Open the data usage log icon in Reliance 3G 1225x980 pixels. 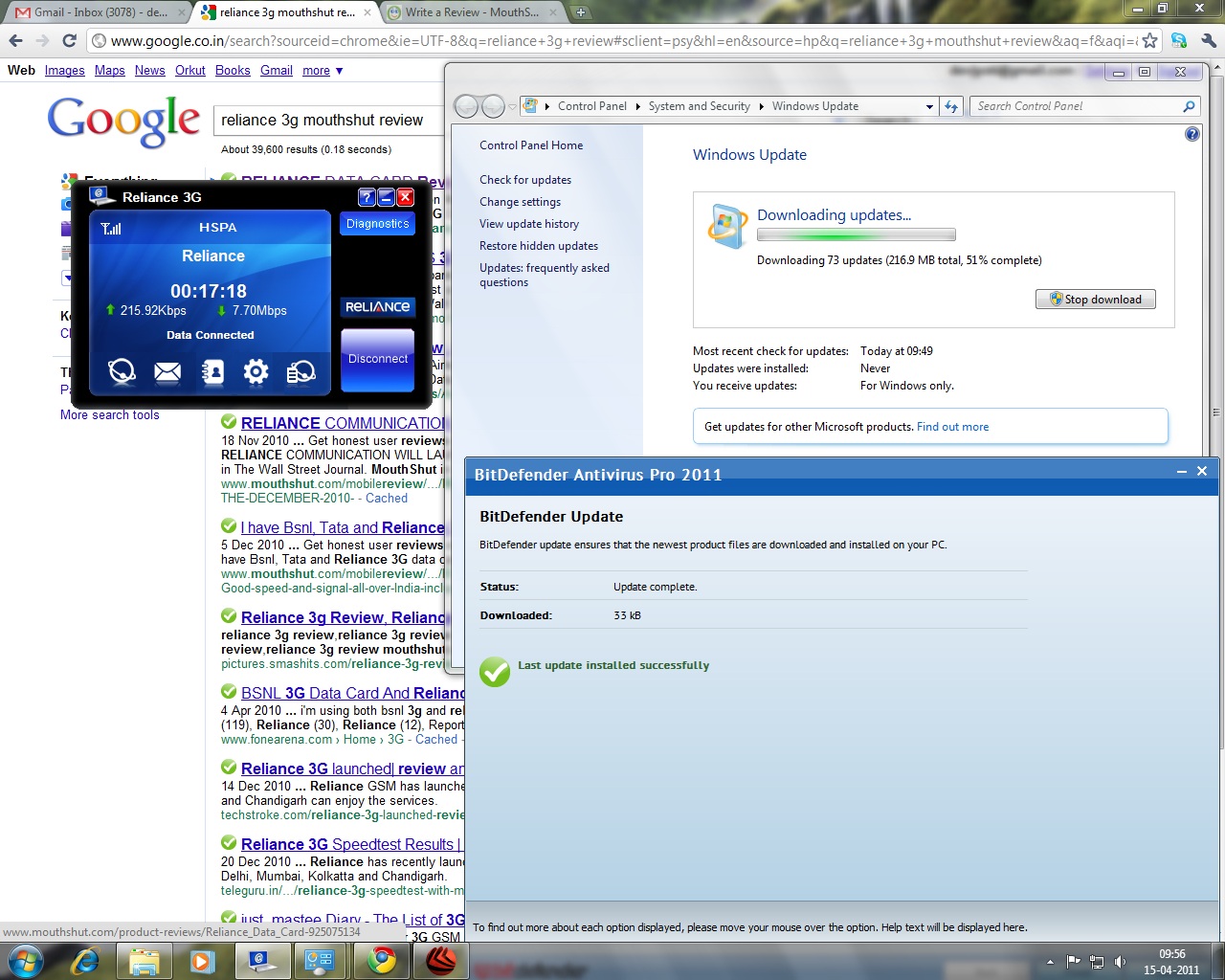click(301, 371)
